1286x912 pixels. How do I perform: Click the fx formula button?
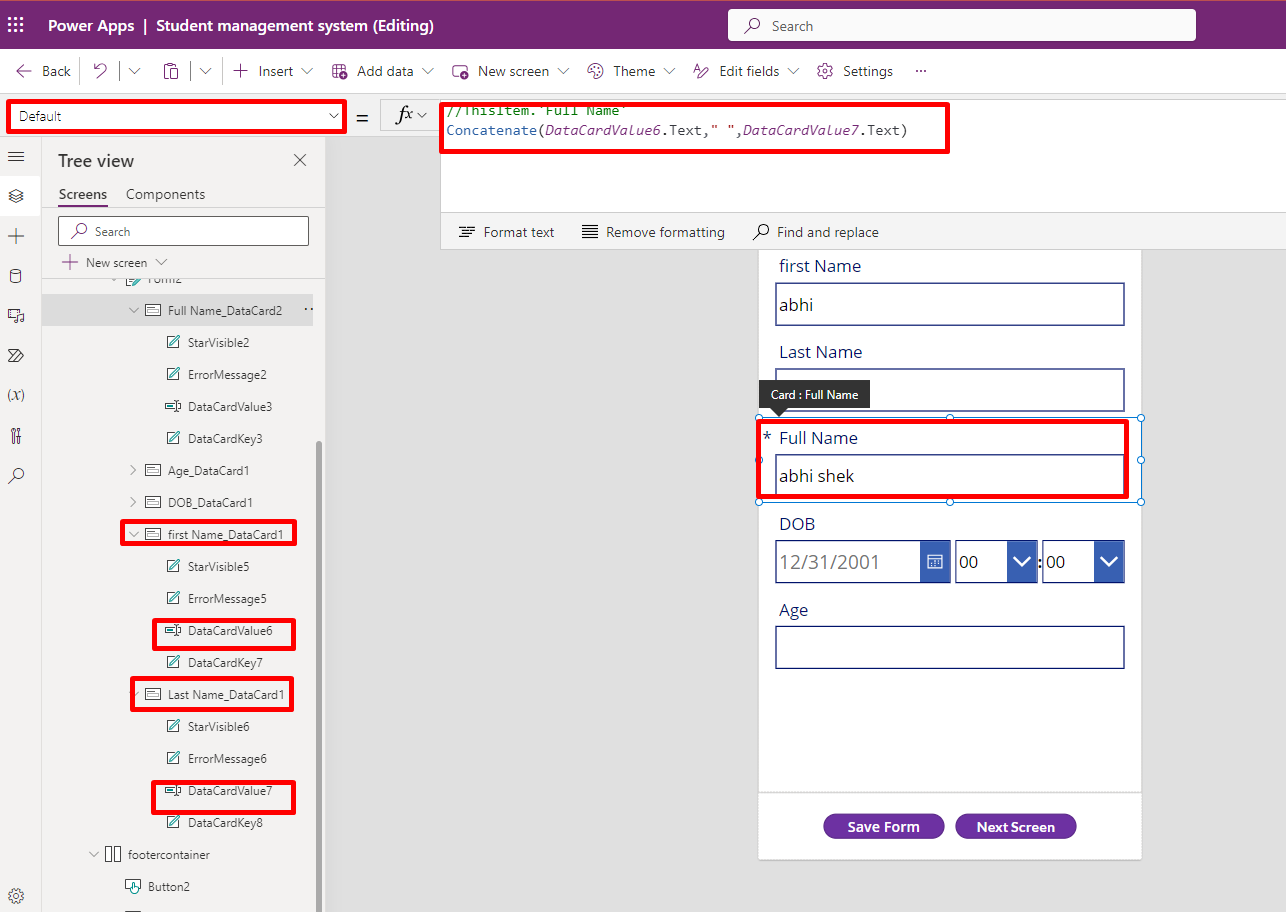click(x=411, y=115)
